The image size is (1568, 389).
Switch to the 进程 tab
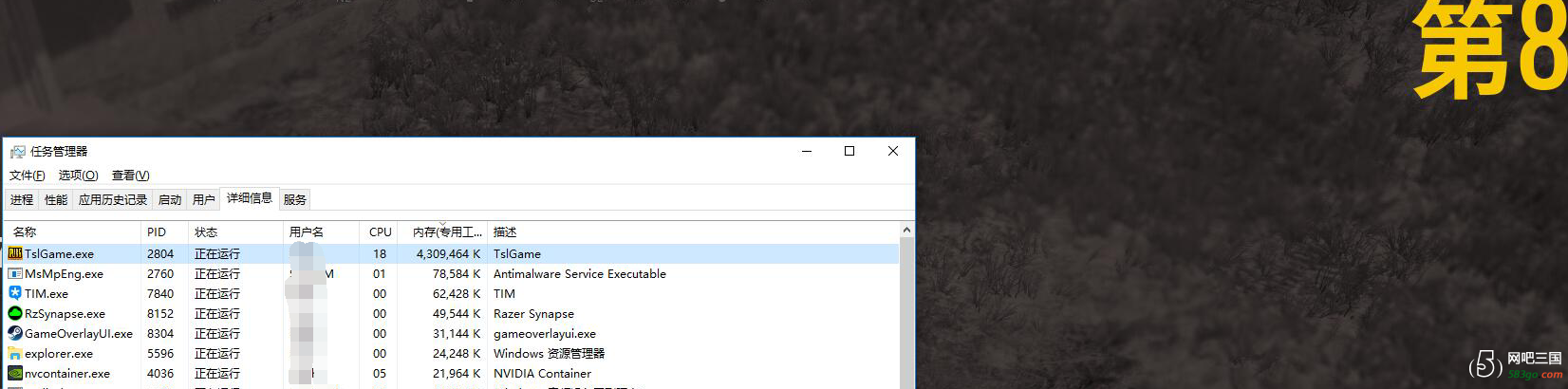(x=22, y=199)
